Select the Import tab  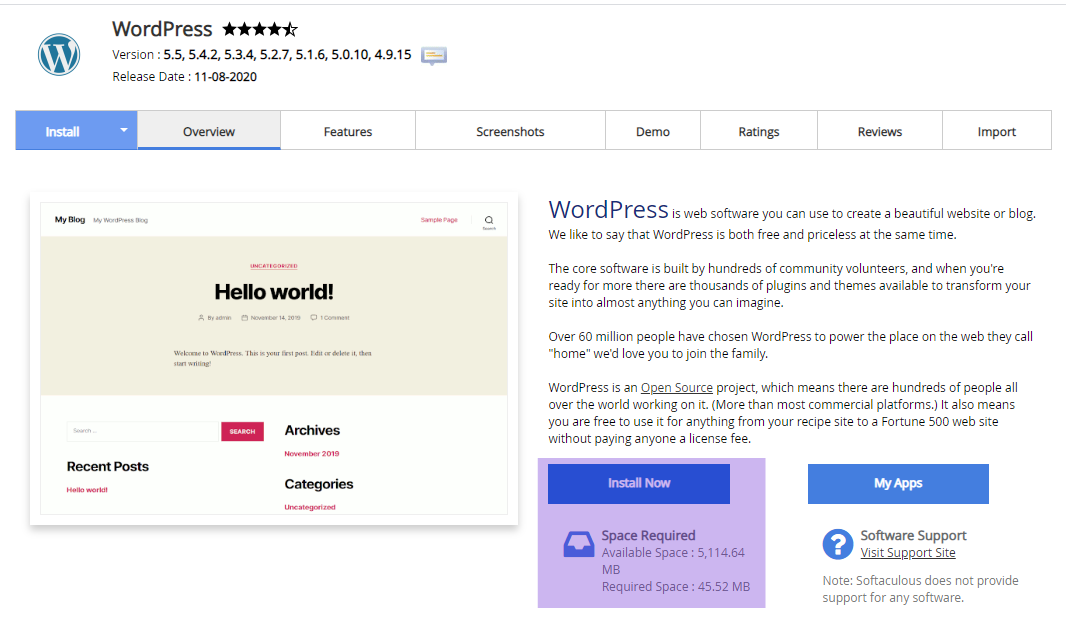(x=997, y=131)
